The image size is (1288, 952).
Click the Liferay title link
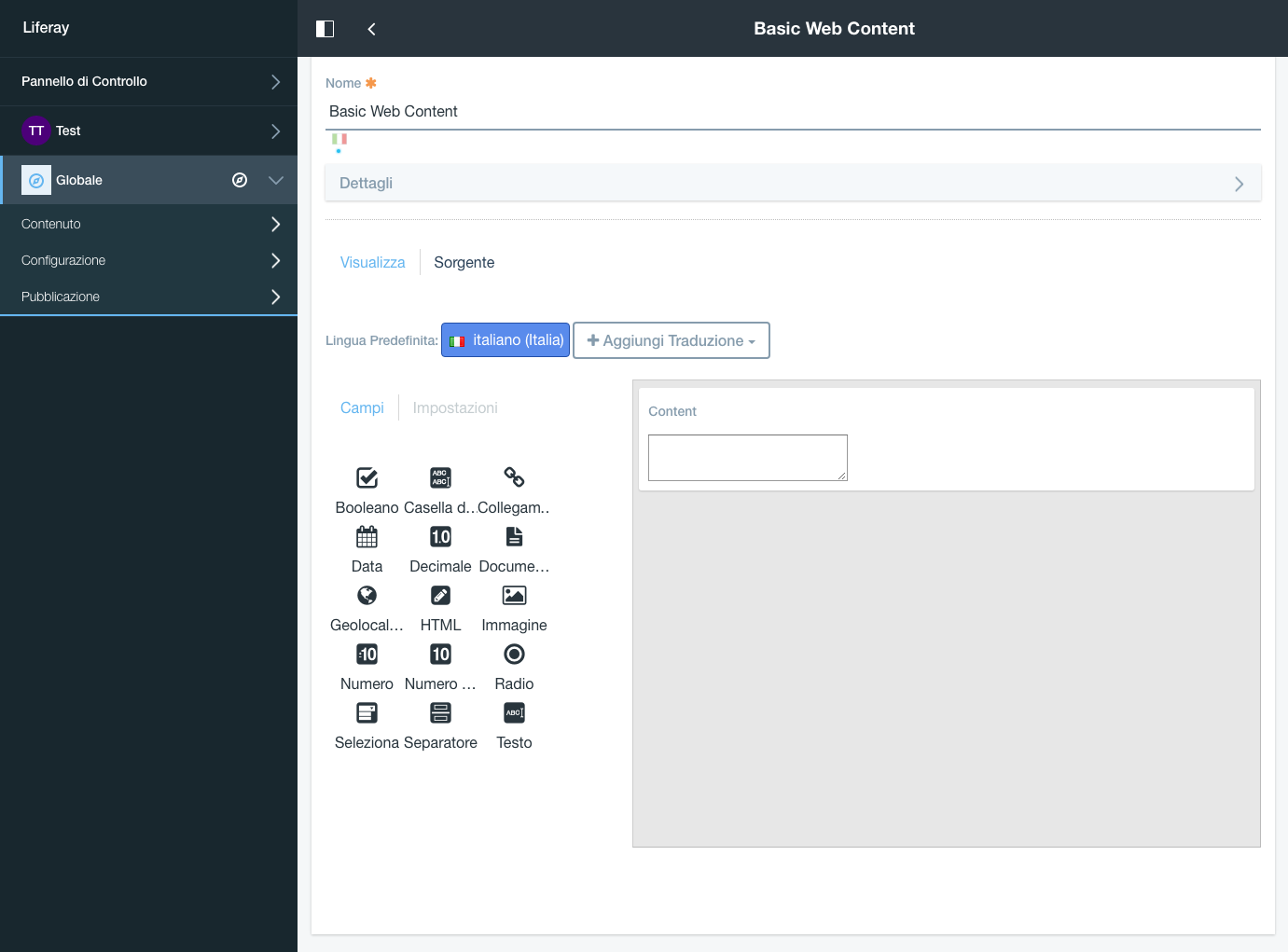tap(46, 28)
